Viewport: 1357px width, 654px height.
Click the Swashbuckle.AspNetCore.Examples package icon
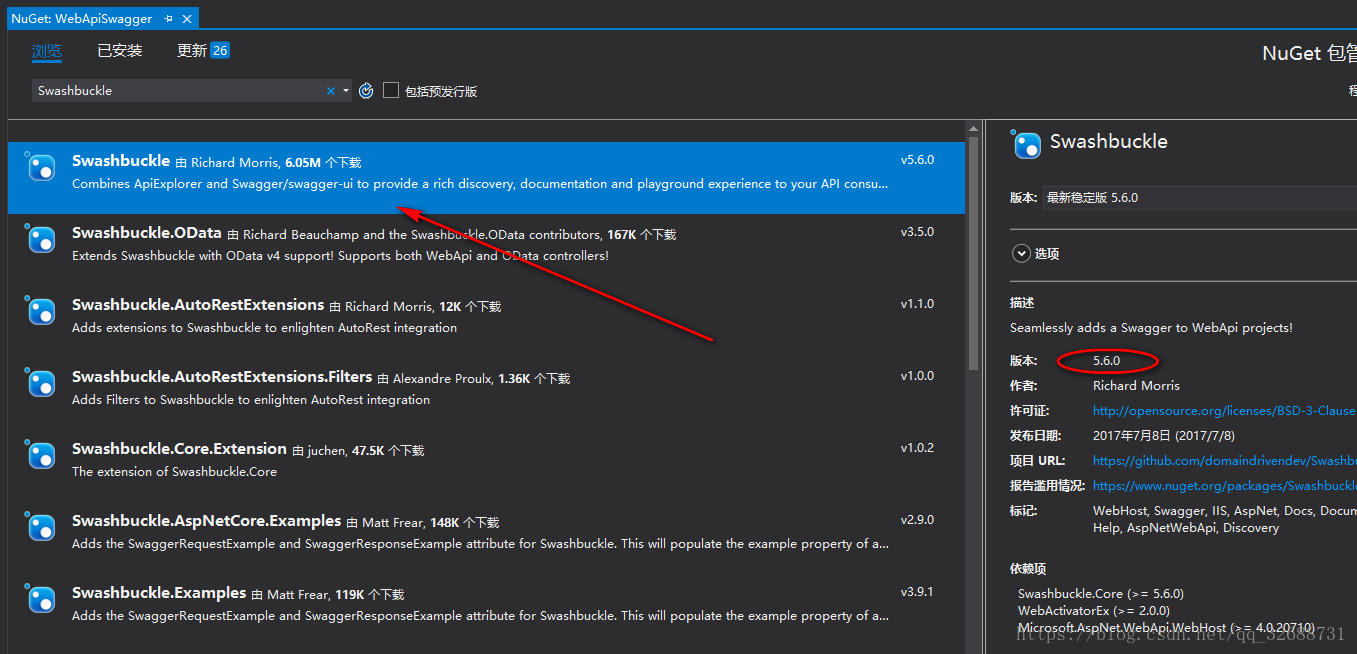[41, 528]
